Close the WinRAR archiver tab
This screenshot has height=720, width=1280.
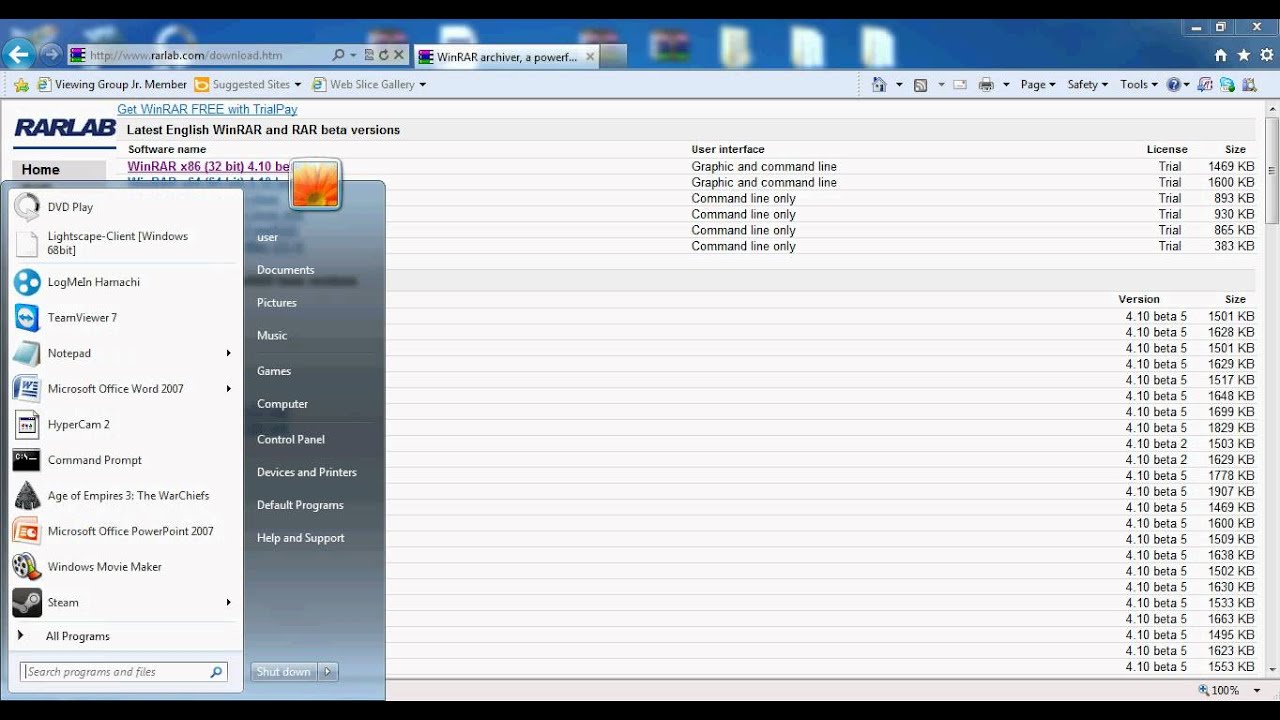click(590, 57)
